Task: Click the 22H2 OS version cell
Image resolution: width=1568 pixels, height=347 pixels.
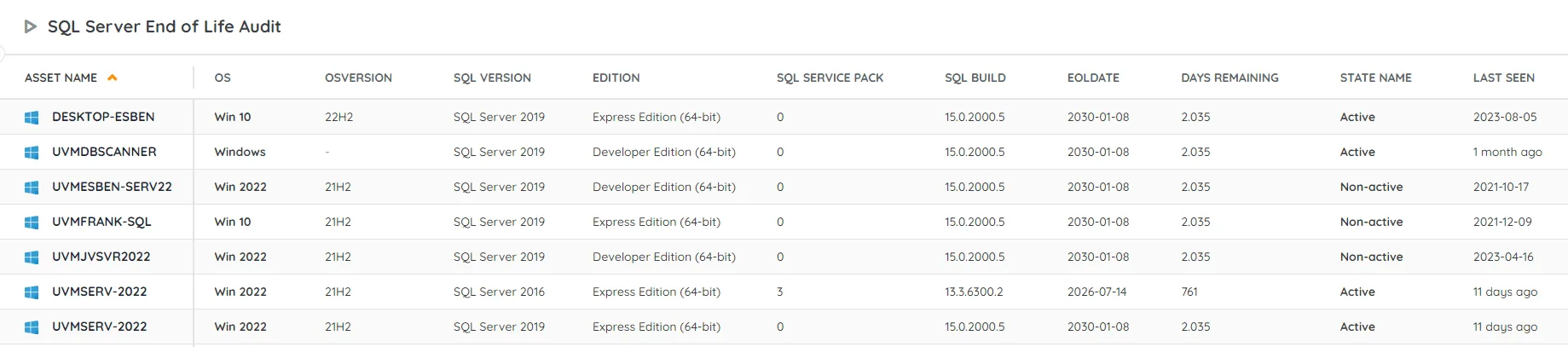Action: tap(338, 117)
